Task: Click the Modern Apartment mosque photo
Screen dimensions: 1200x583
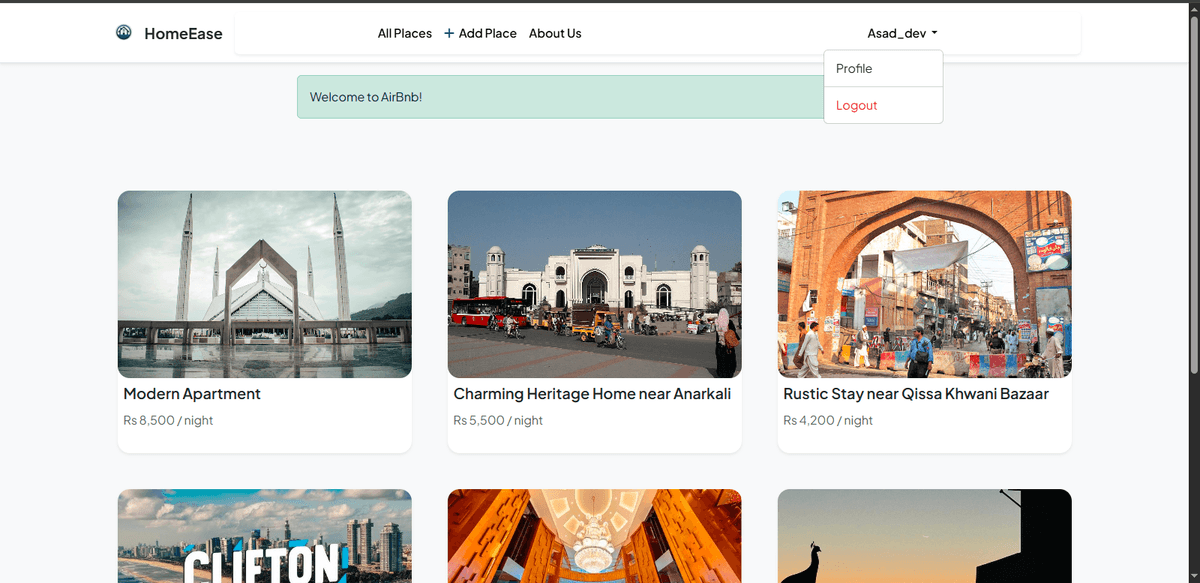Action: pyautogui.click(x=264, y=283)
